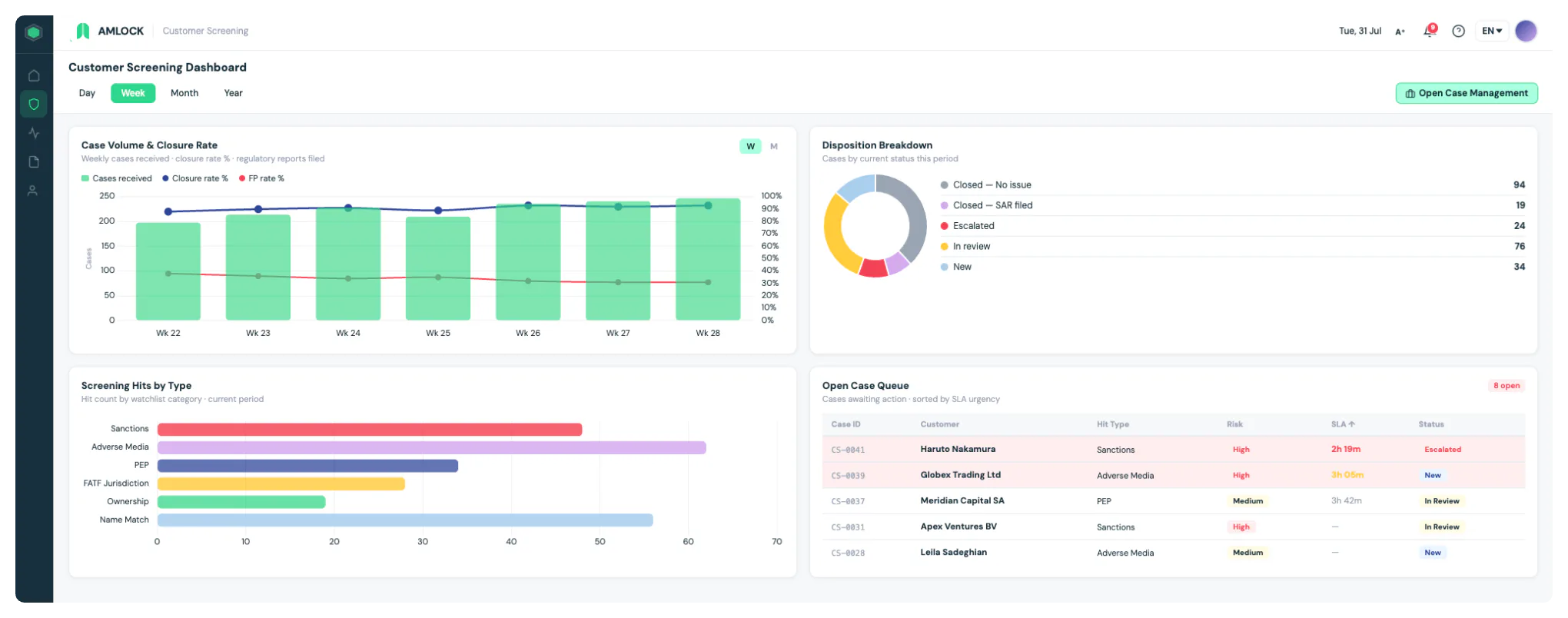
Task: Switch to the Month tab
Action: tap(184, 93)
